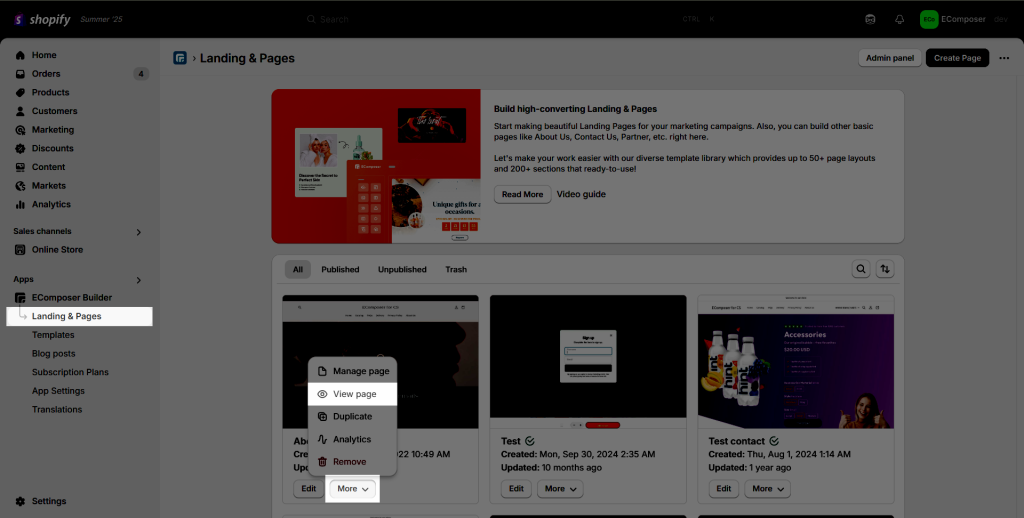Screen dimensions: 1024x518
Task: Click the published checkmark beside Test contact
Action: (x=774, y=441)
